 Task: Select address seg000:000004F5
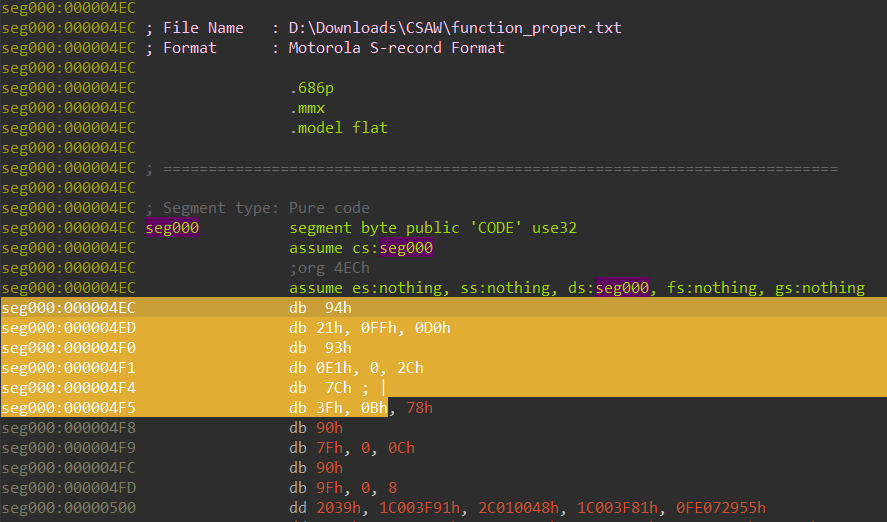click(68, 408)
